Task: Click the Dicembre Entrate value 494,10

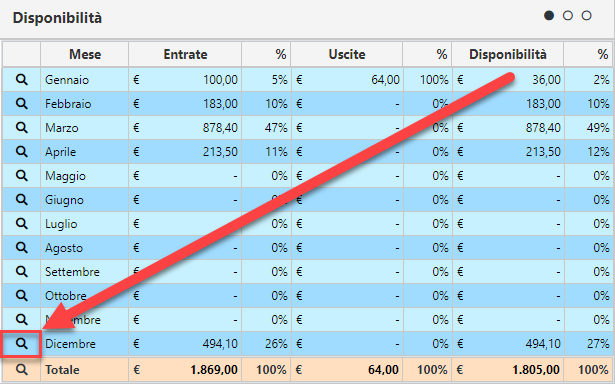Action: click(220, 344)
